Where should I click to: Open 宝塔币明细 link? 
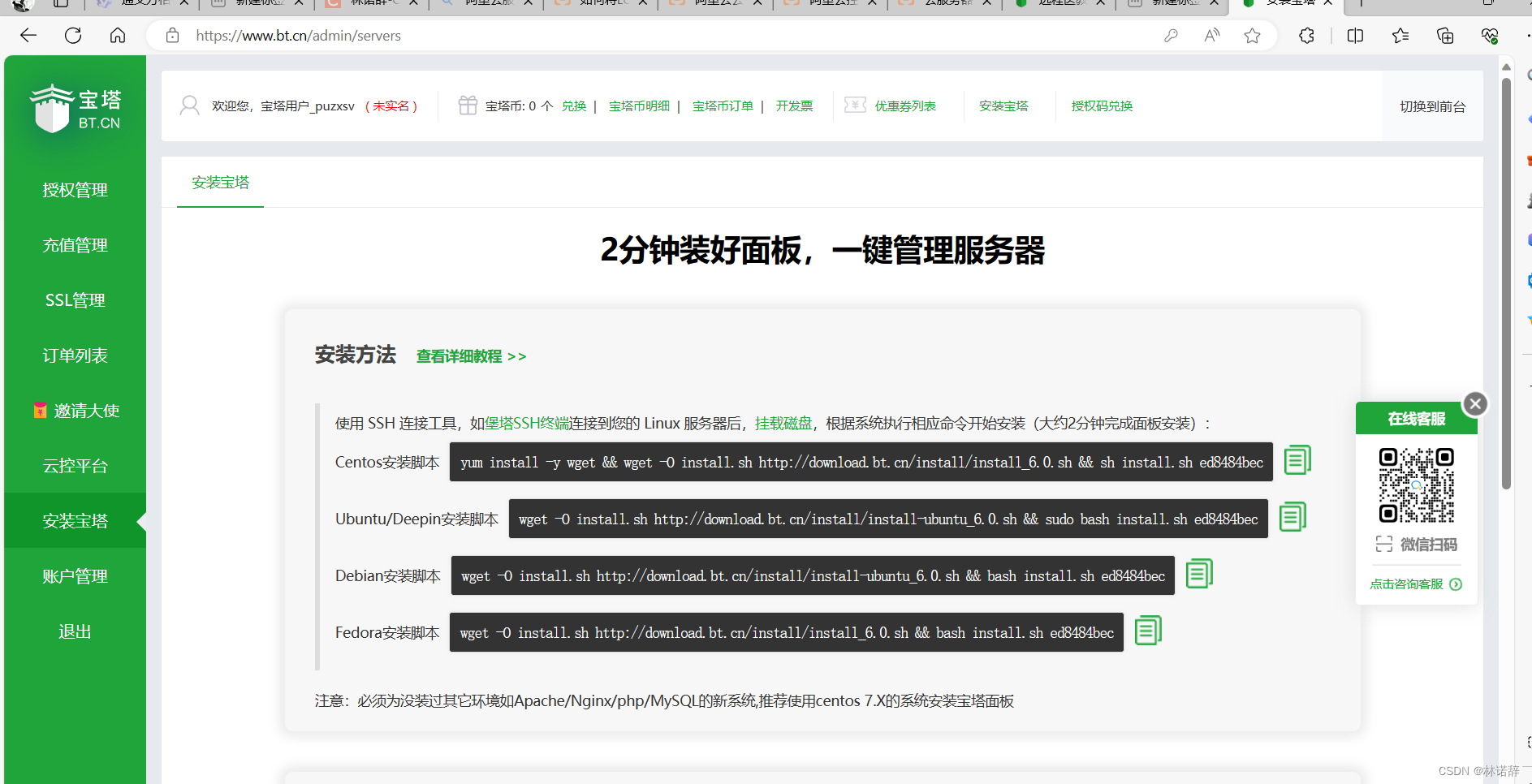(x=639, y=106)
